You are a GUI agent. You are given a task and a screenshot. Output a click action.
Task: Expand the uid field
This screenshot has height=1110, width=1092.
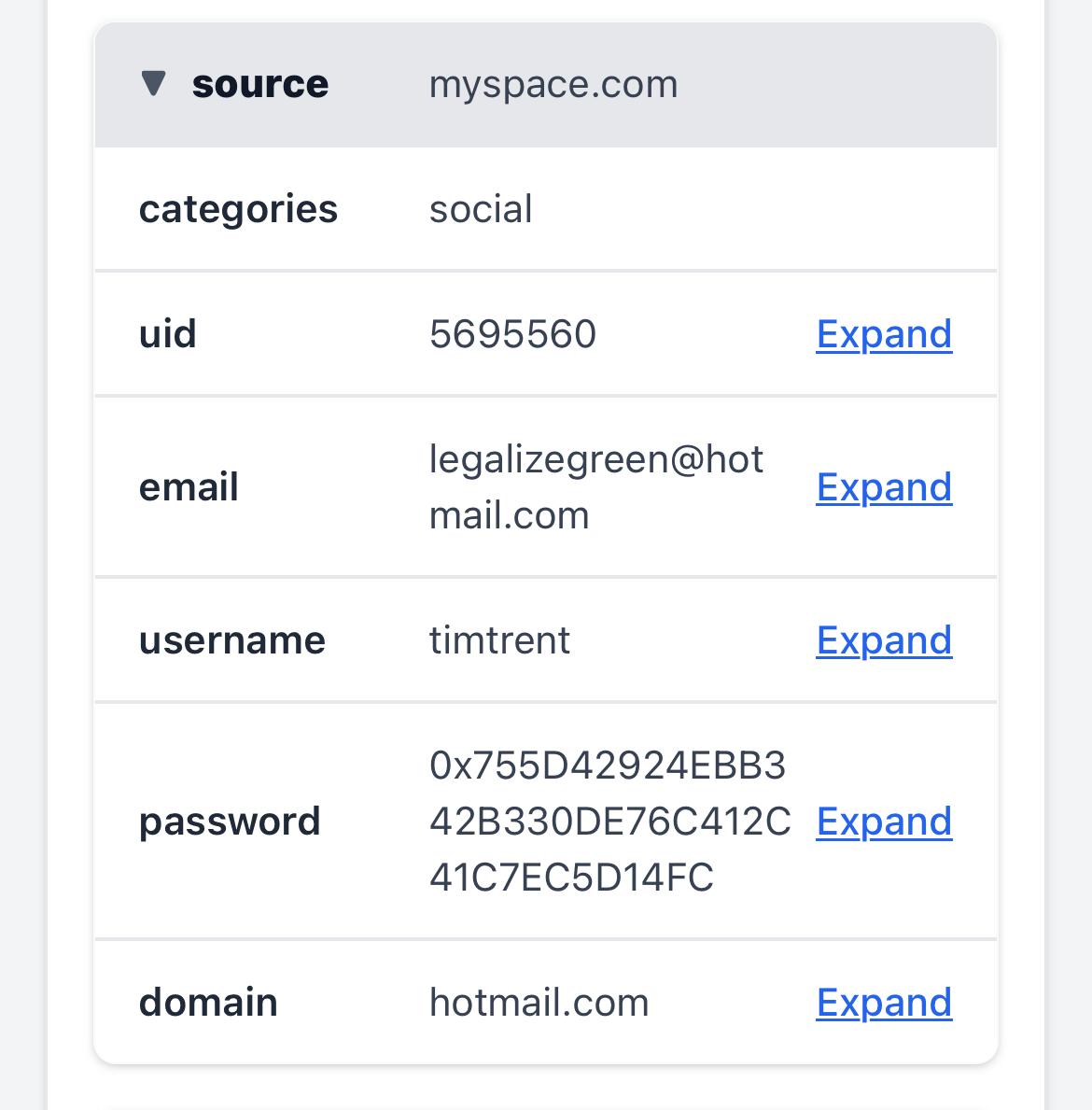pyautogui.click(x=883, y=334)
